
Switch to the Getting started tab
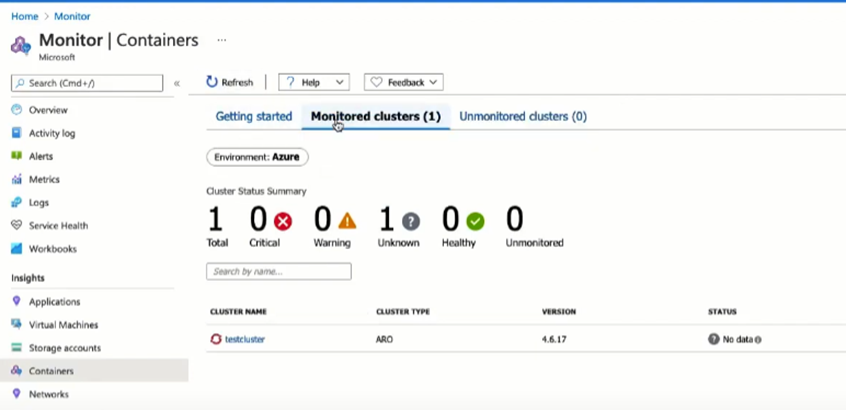[254, 116]
